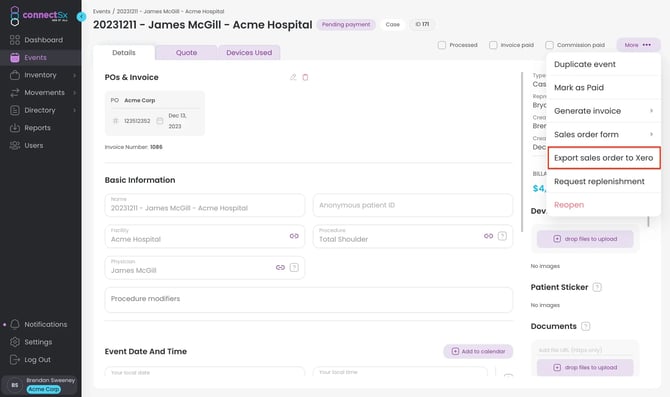Click the Anonymous patient ID field
This screenshot has height=397, width=670.
[413, 205]
